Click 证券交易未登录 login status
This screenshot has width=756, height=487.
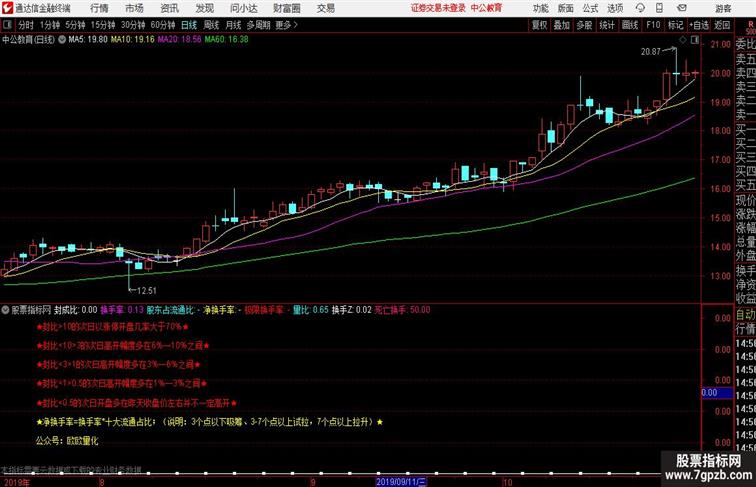pos(438,8)
